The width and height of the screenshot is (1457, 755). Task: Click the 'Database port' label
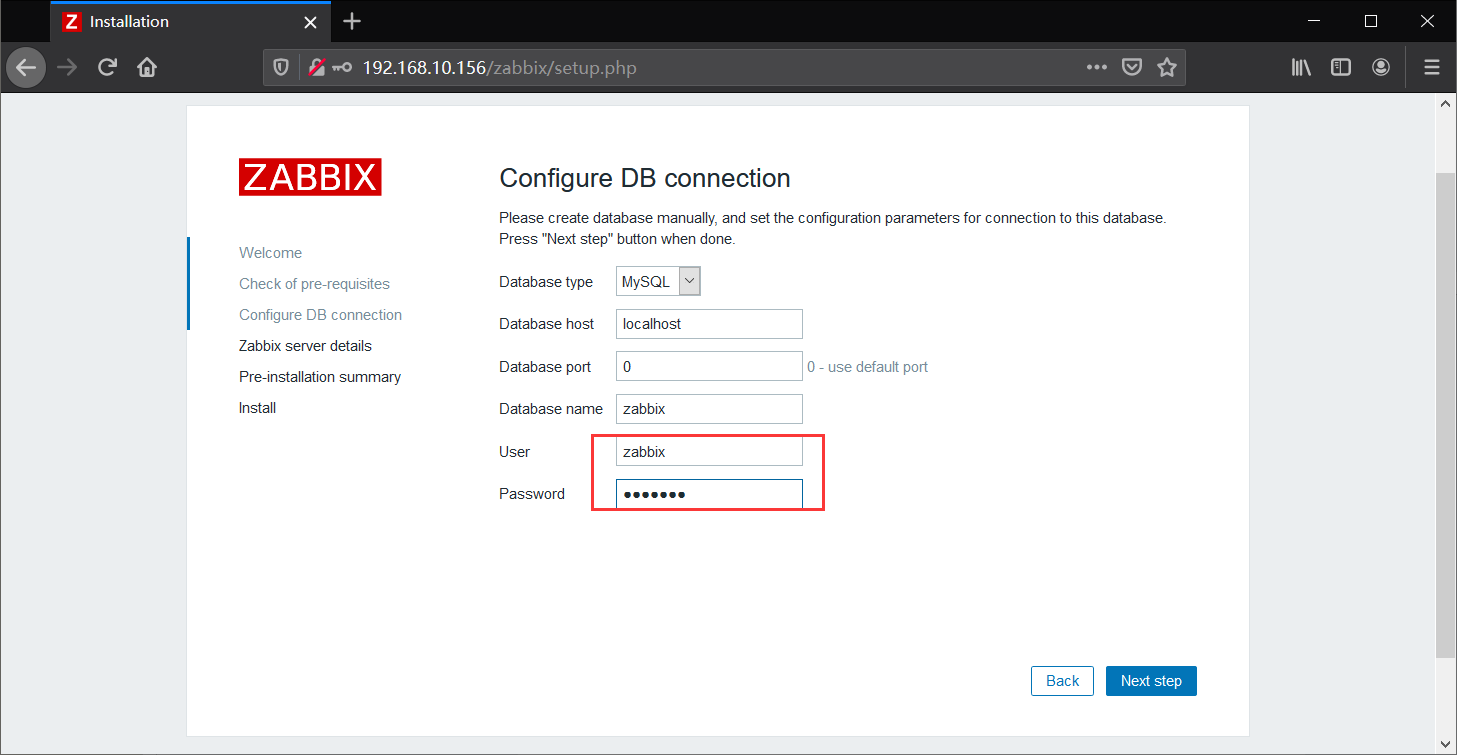pyautogui.click(x=545, y=367)
